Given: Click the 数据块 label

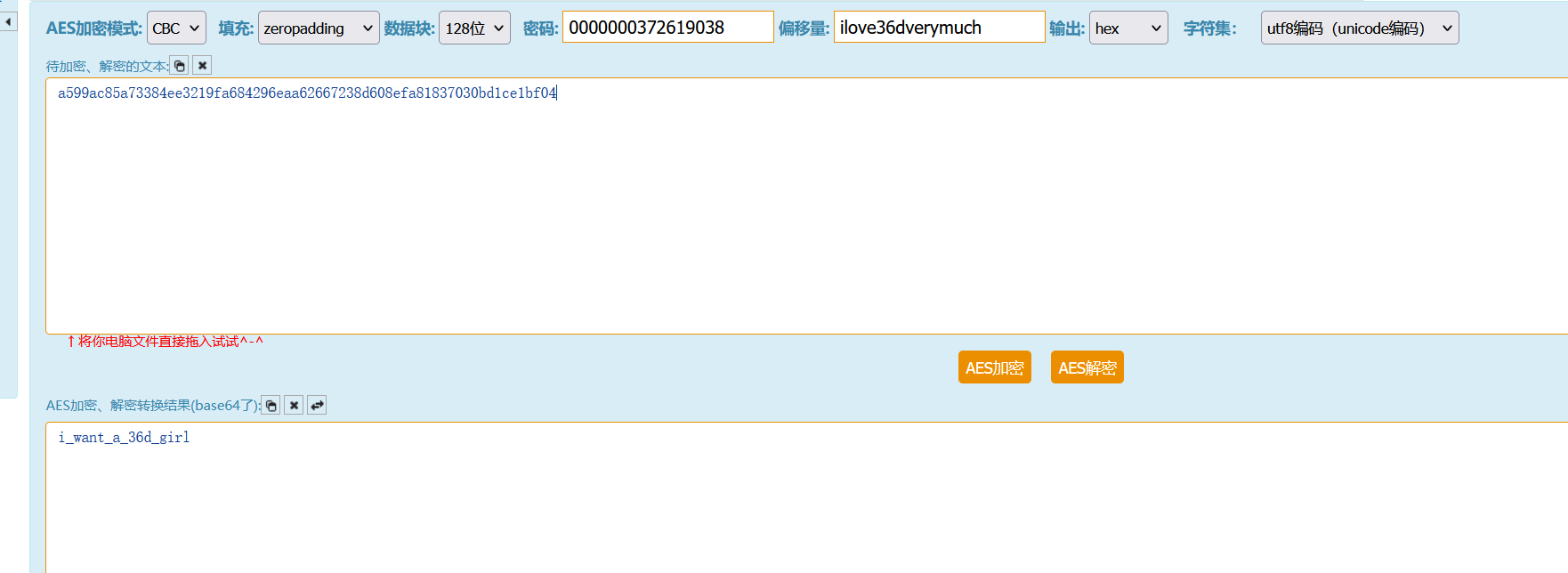Looking at the screenshot, I should point(409,28).
